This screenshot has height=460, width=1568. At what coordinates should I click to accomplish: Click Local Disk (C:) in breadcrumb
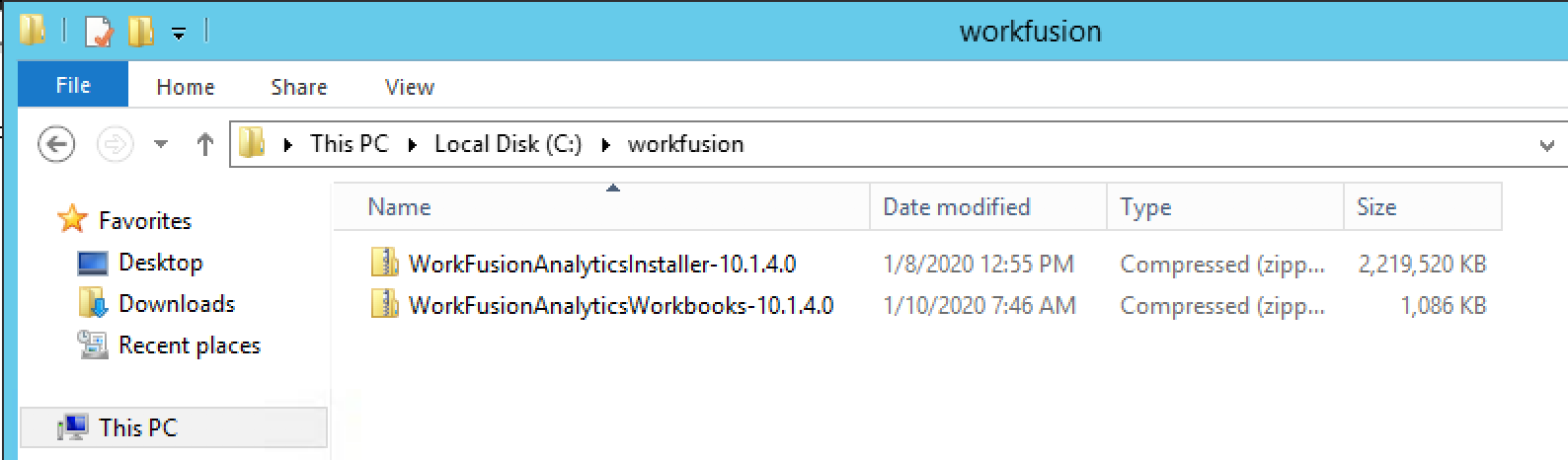tap(508, 144)
